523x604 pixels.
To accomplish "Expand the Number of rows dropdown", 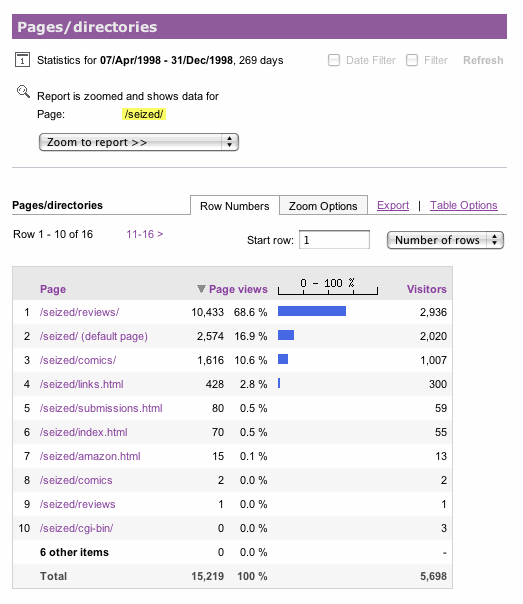I will (445, 240).
